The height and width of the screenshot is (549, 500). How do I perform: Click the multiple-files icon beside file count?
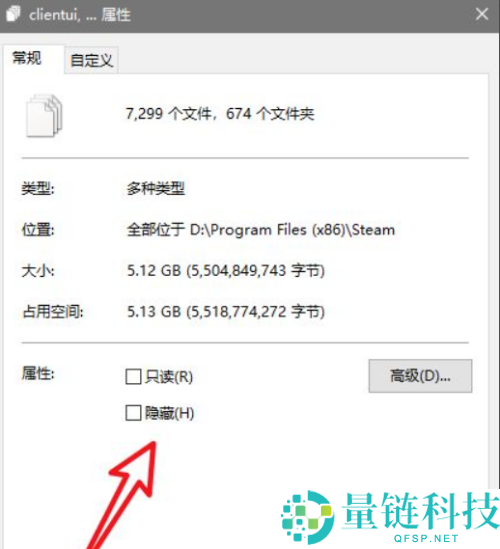[x=44, y=116]
